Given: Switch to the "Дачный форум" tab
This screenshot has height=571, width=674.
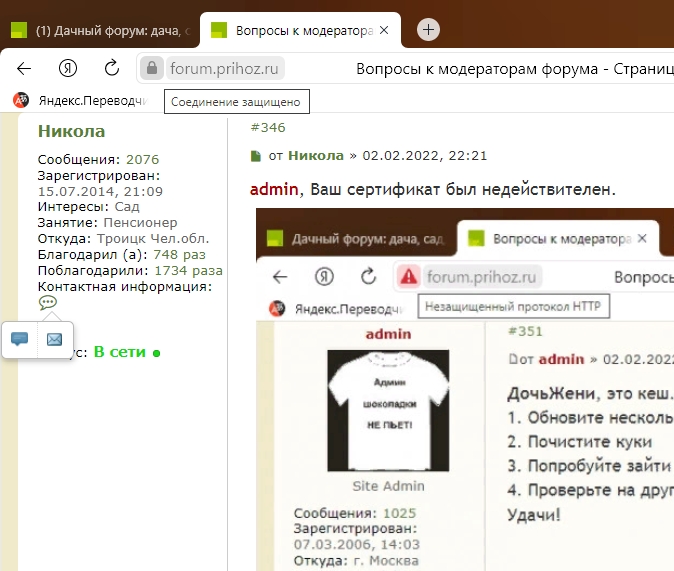Looking at the screenshot, I should [100, 30].
